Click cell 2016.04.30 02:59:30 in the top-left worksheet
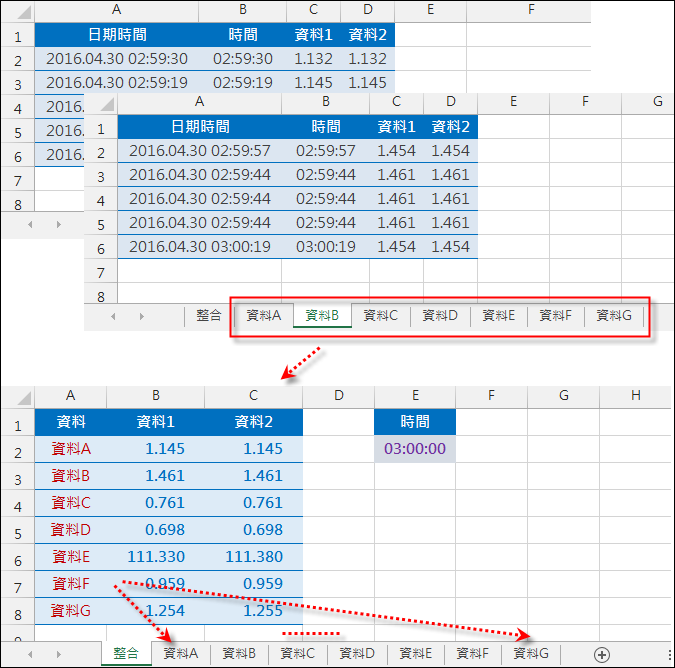The height and width of the screenshot is (668, 675). point(117,59)
